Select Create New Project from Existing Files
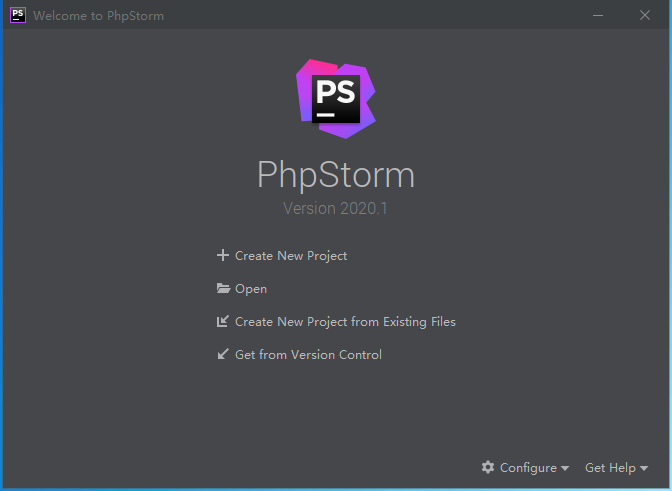The width and height of the screenshot is (672, 491). coord(345,322)
